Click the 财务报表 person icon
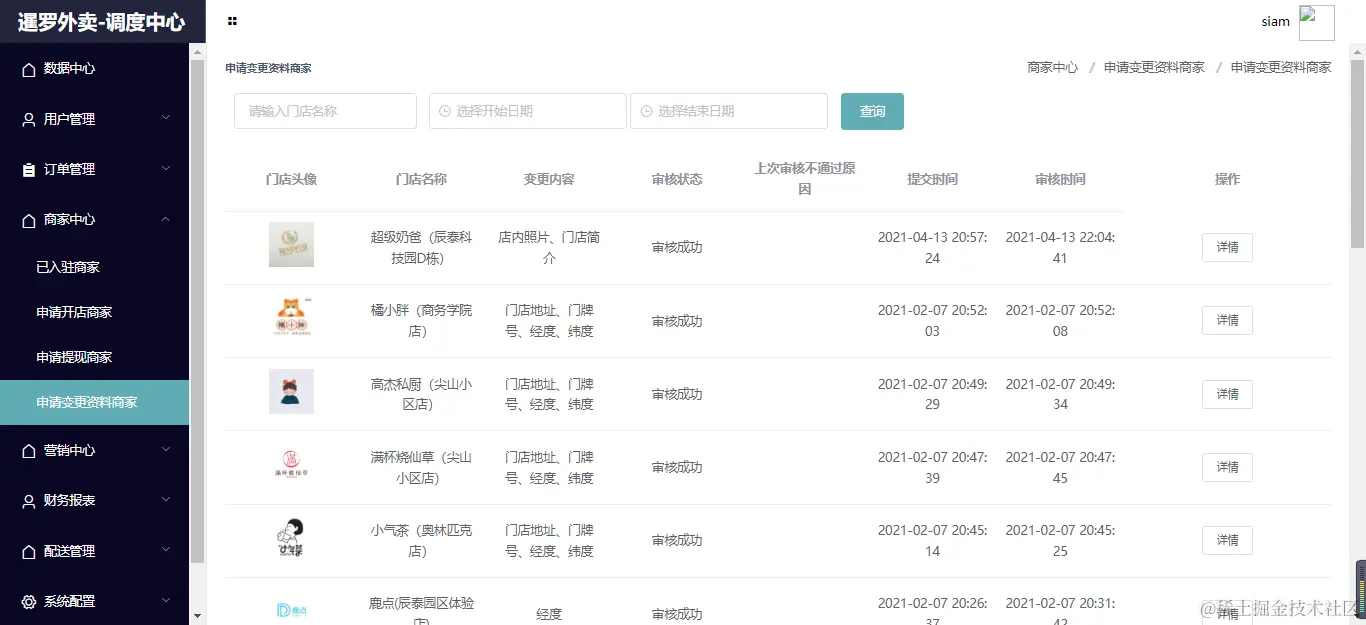 pos(28,501)
